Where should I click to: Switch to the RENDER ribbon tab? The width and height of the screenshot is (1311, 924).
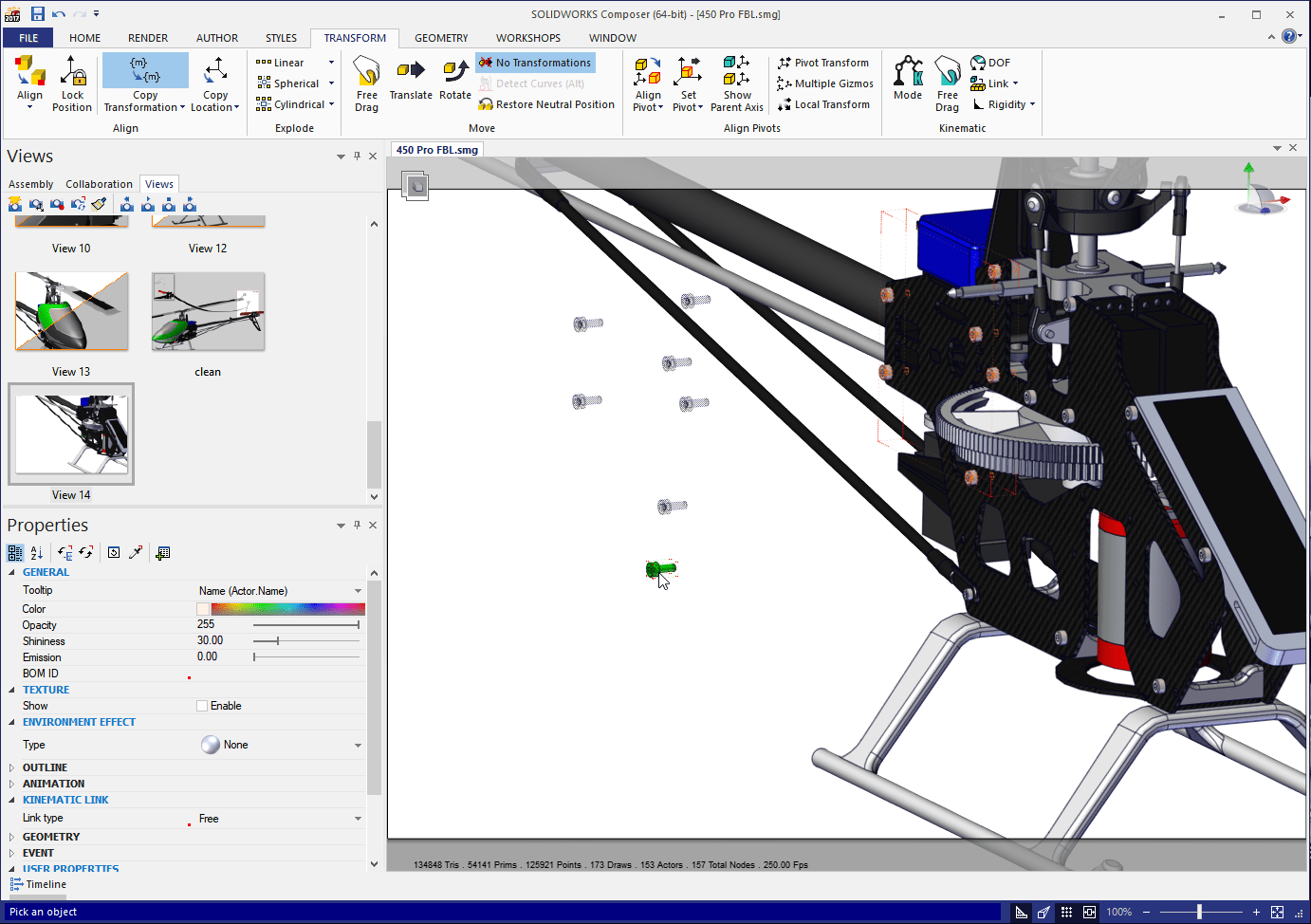point(148,38)
